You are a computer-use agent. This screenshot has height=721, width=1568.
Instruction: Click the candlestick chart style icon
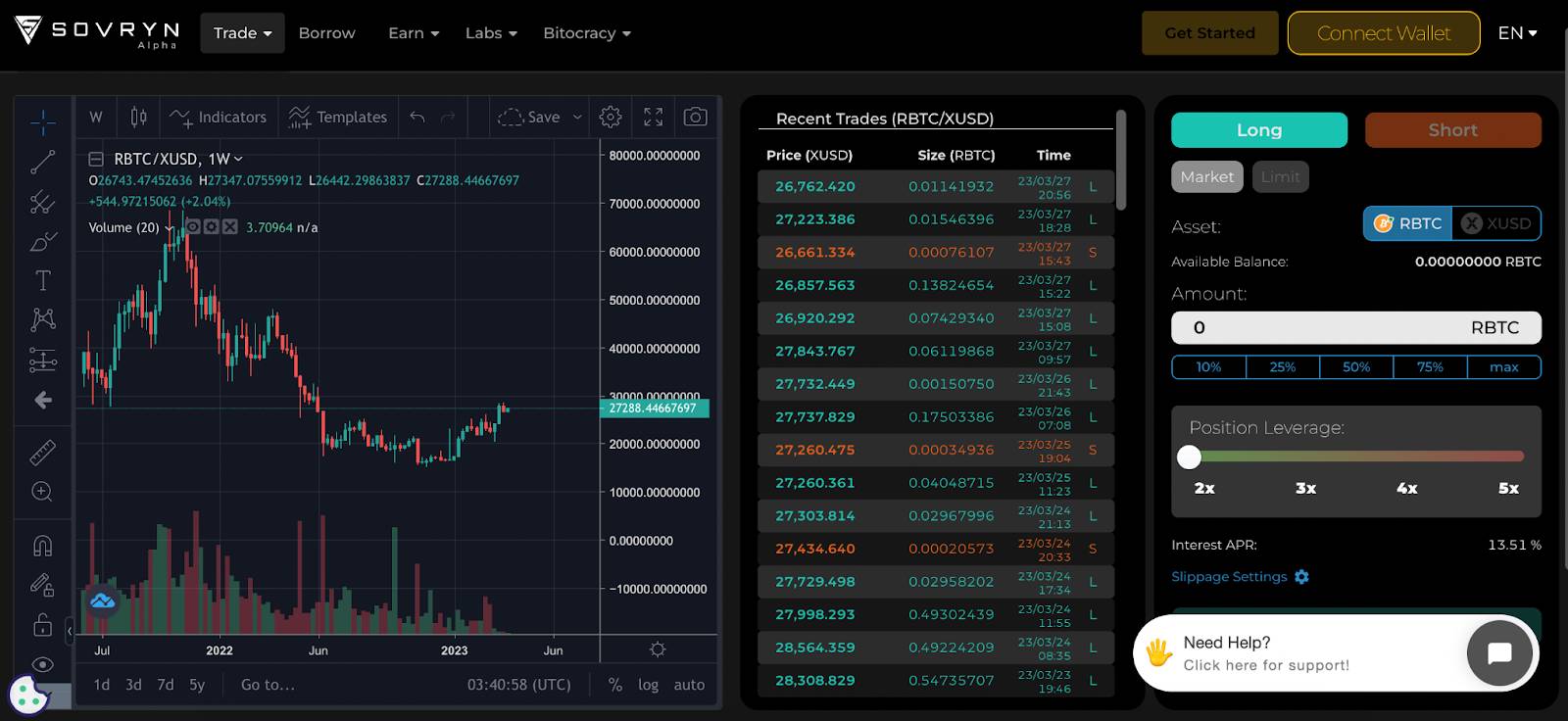point(139,117)
